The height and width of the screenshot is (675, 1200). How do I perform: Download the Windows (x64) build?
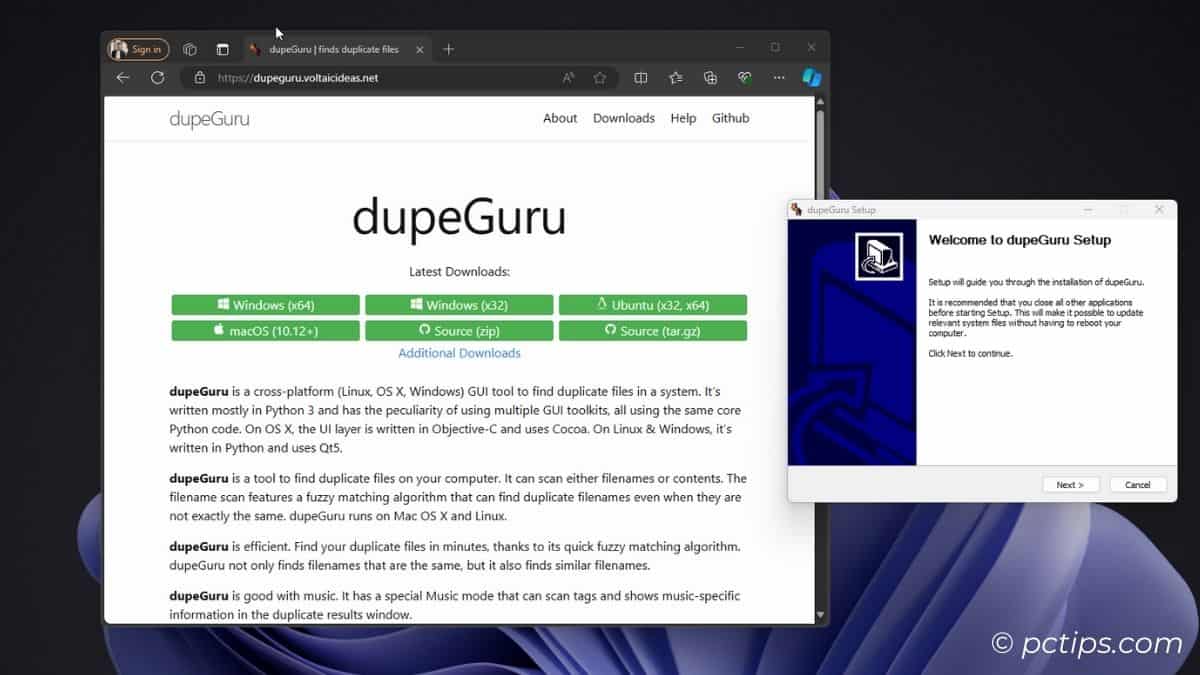click(x=265, y=304)
